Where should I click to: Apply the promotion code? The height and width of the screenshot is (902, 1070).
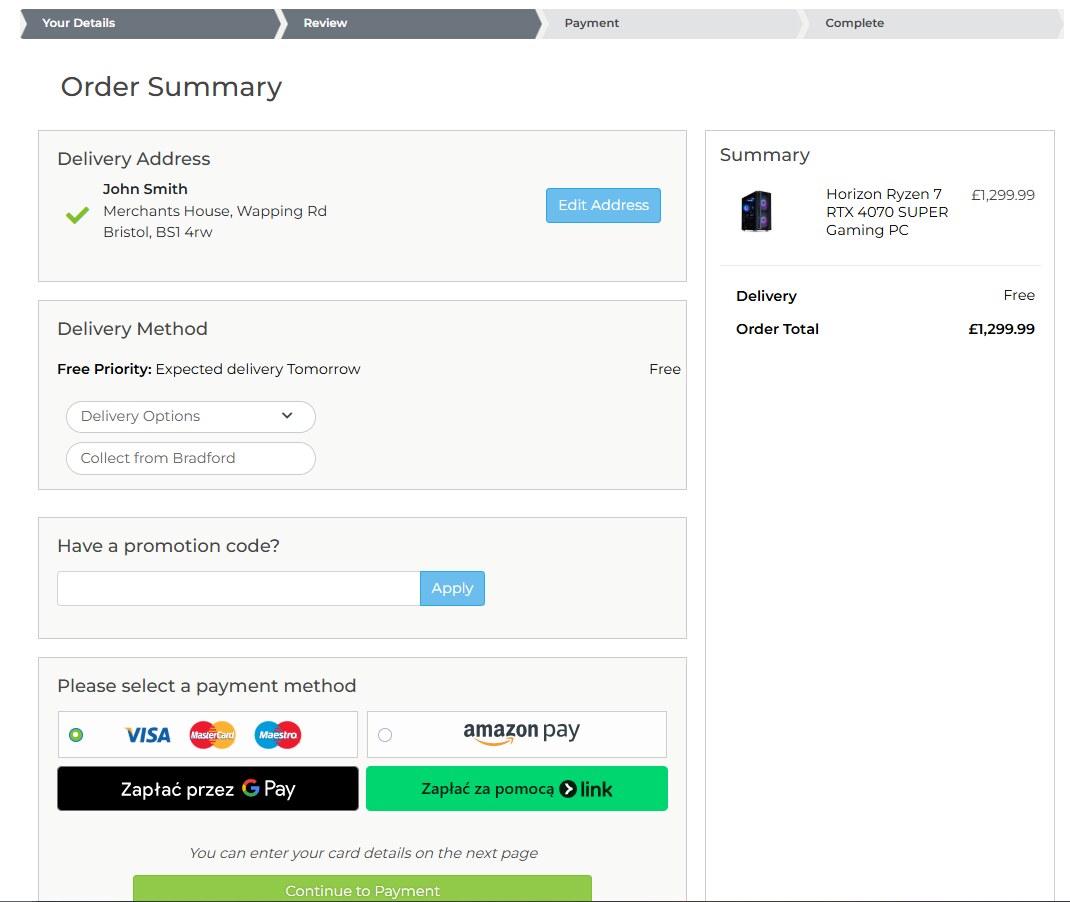[x=452, y=589]
